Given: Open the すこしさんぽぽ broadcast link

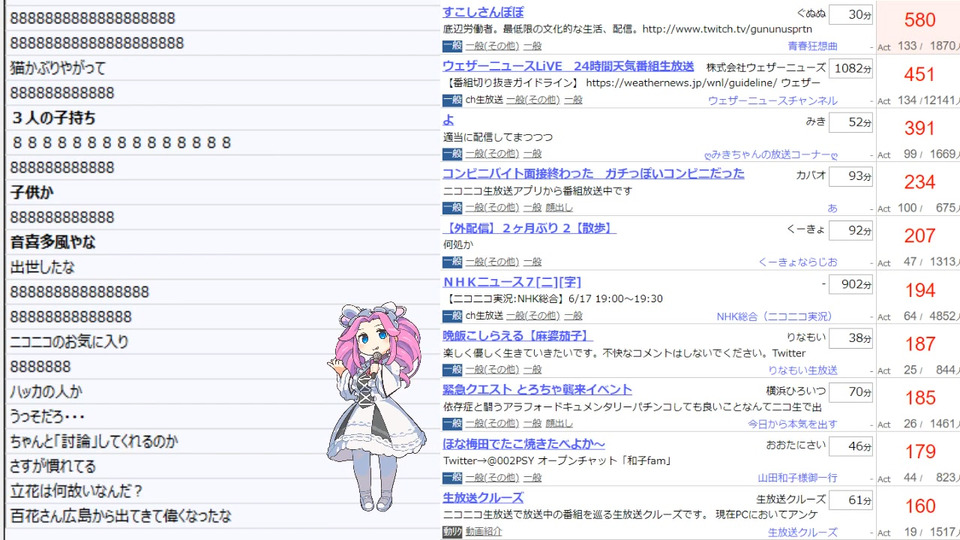Looking at the screenshot, I should point(483,12).
